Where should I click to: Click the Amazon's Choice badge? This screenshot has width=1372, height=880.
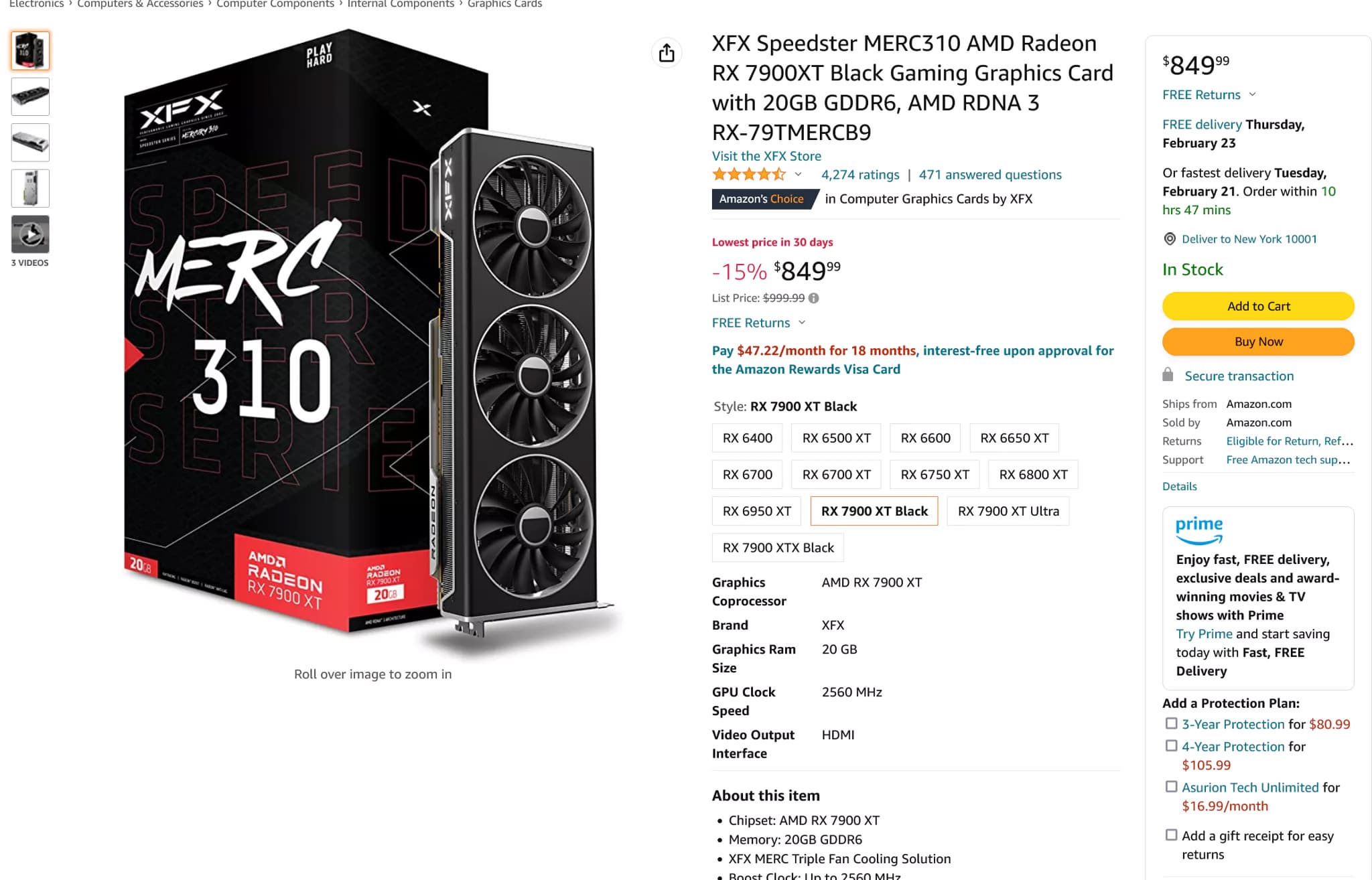click(762, 199)
